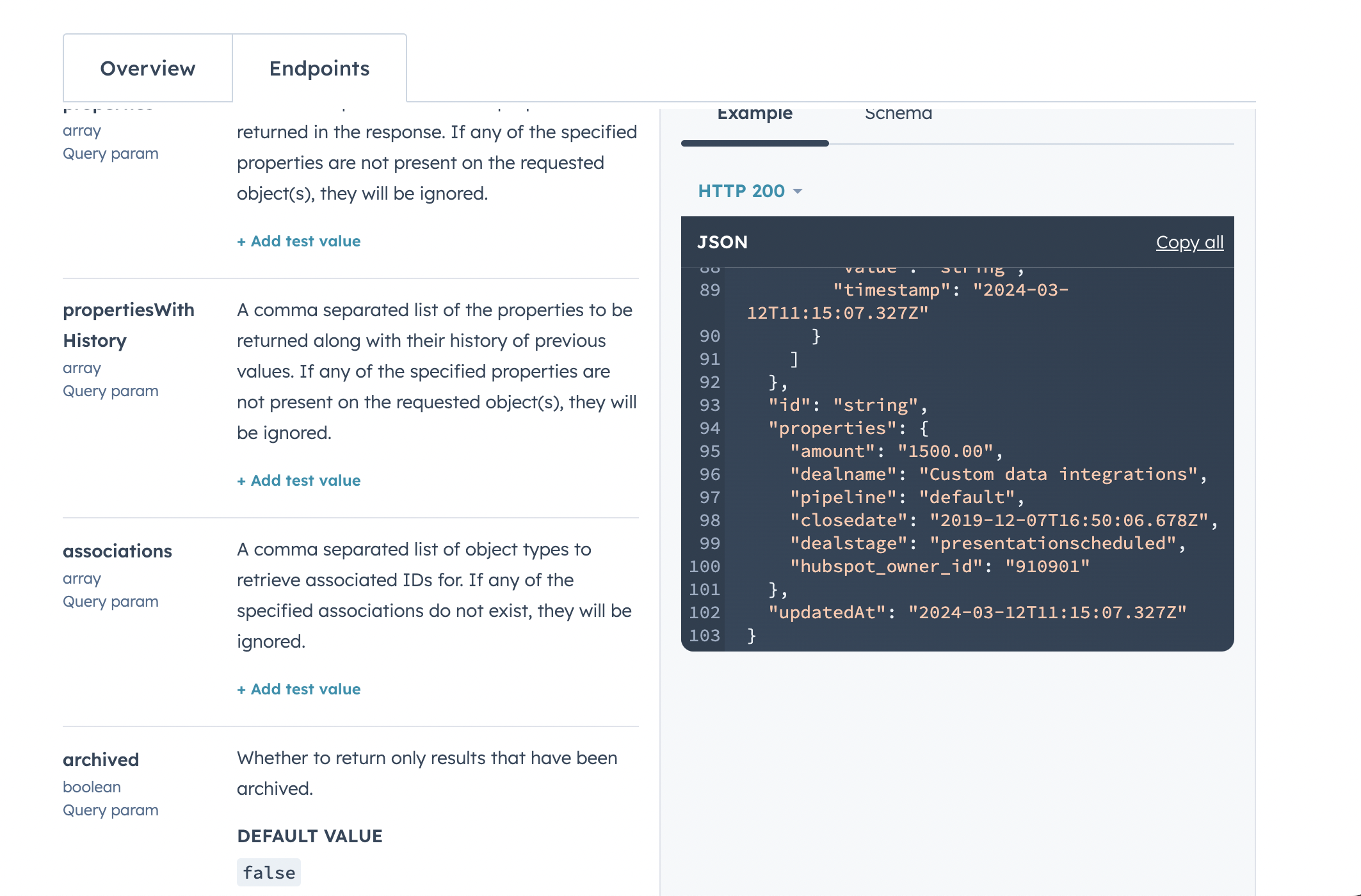Expand the HTTP status code chevron

798,191
